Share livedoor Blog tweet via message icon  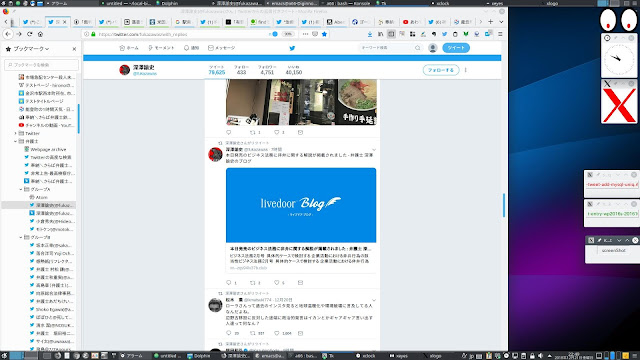pos(300,282)
